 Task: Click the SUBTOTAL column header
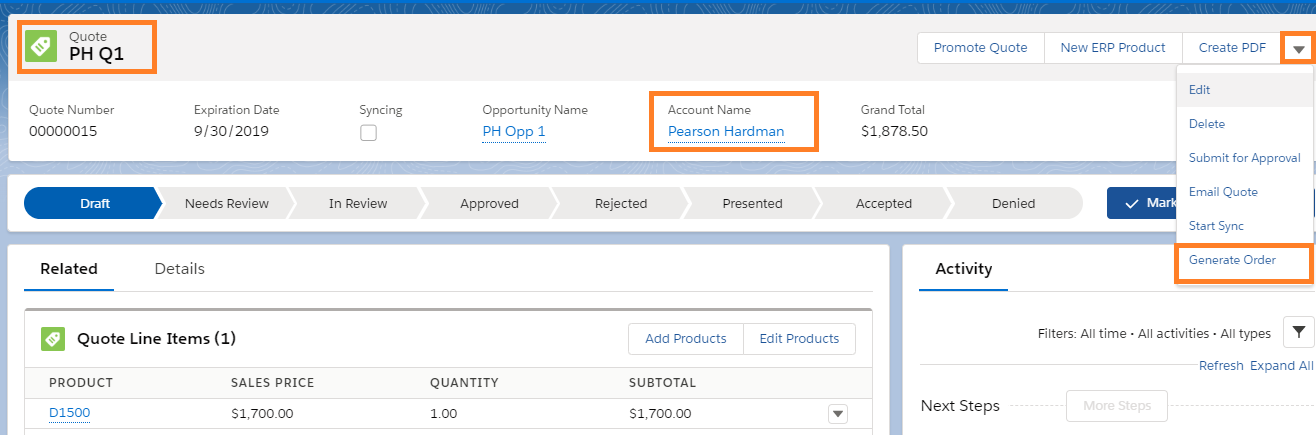click(x=662, y=383)
